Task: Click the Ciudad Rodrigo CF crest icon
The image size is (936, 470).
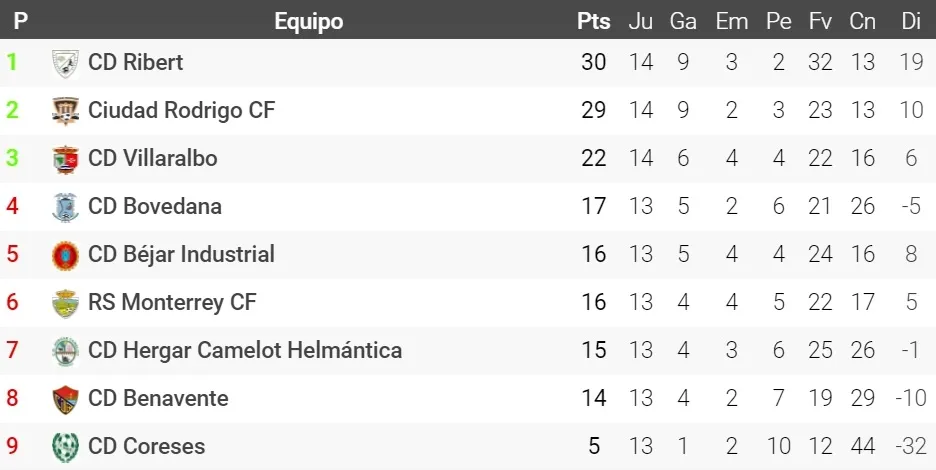Action: pyautogui.click(x=65, y=111)
